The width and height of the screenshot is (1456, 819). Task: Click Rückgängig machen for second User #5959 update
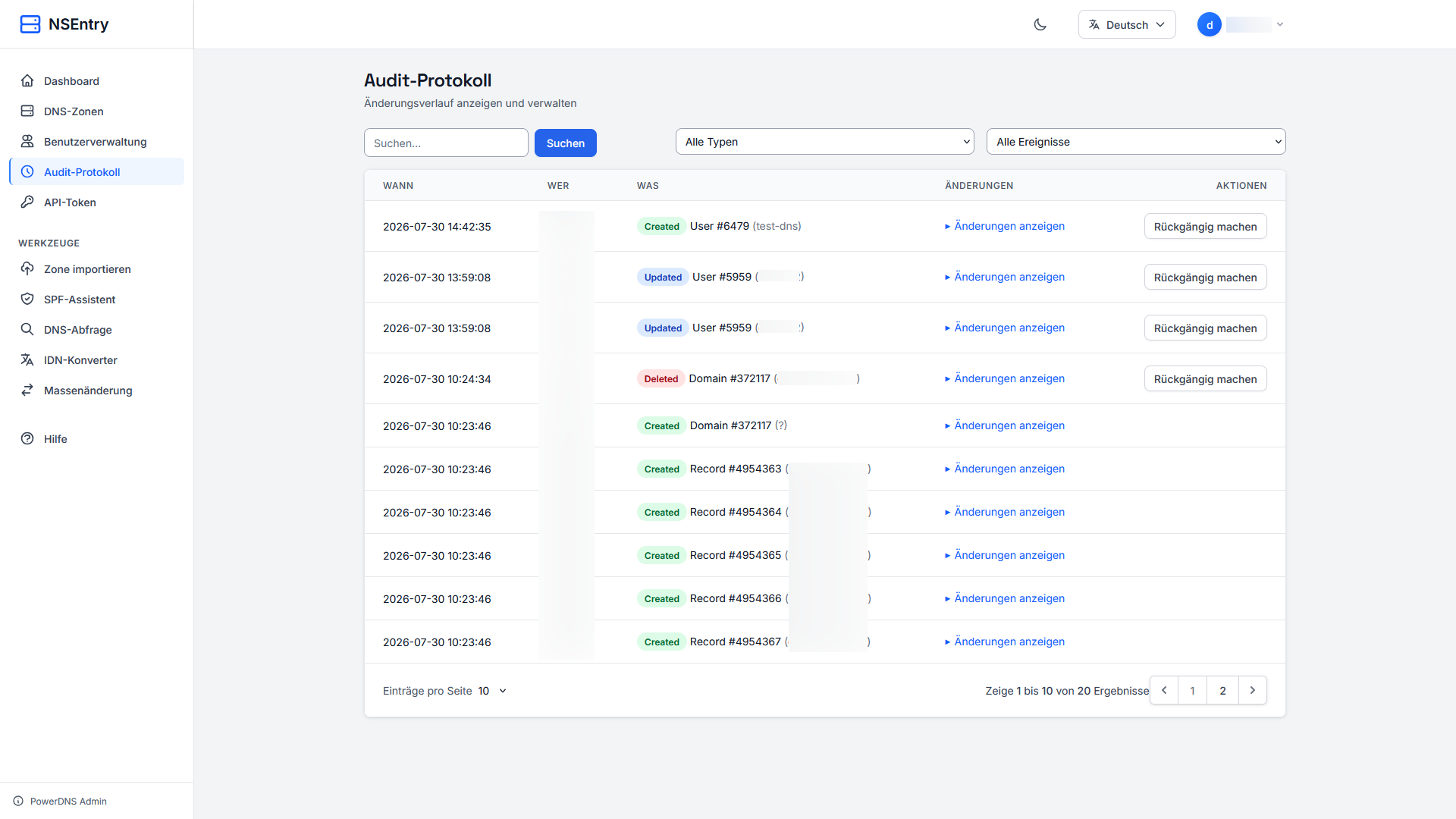[1205, 328]
